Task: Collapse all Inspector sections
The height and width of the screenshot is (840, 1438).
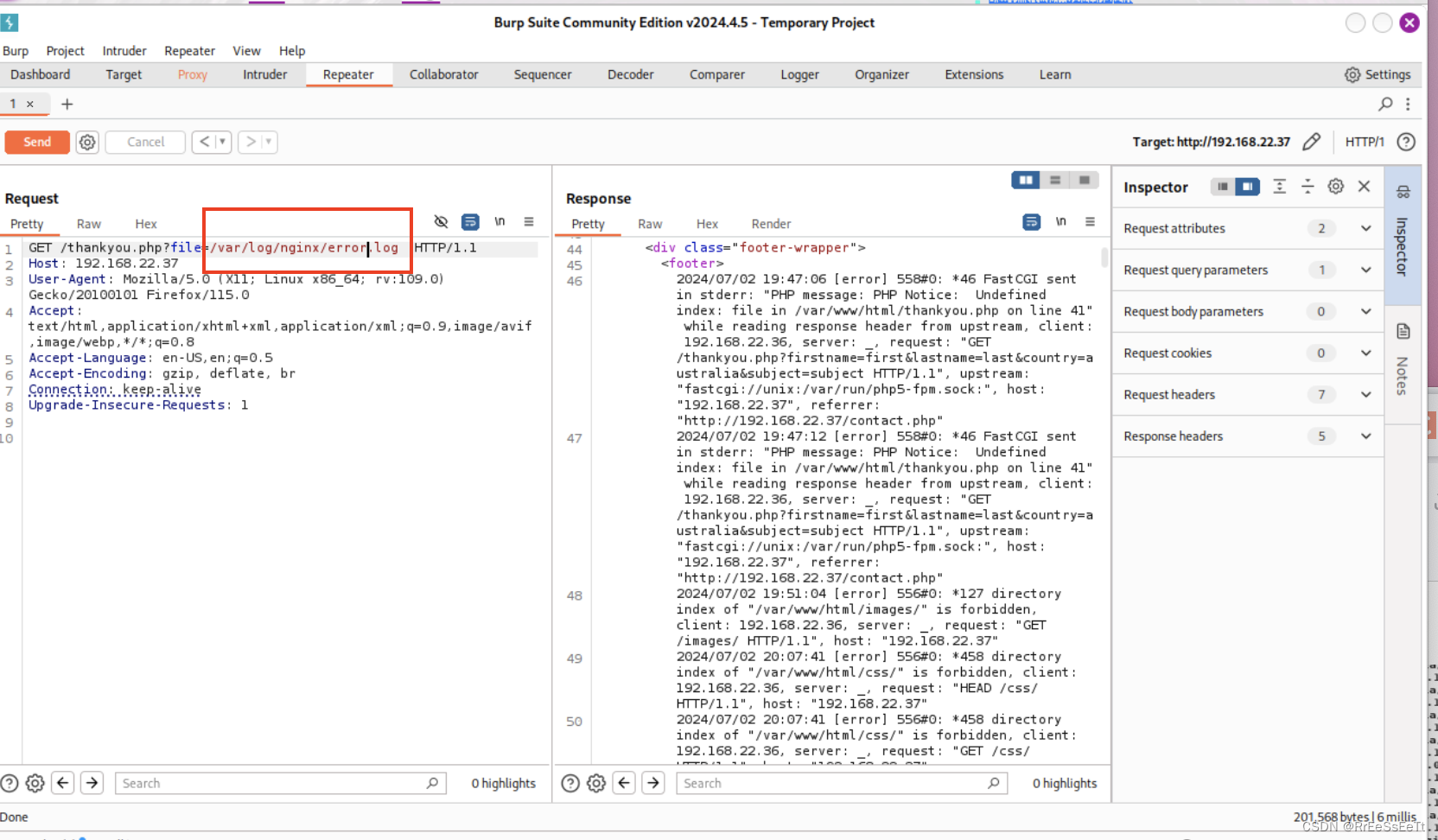Action: [1308, 187]
